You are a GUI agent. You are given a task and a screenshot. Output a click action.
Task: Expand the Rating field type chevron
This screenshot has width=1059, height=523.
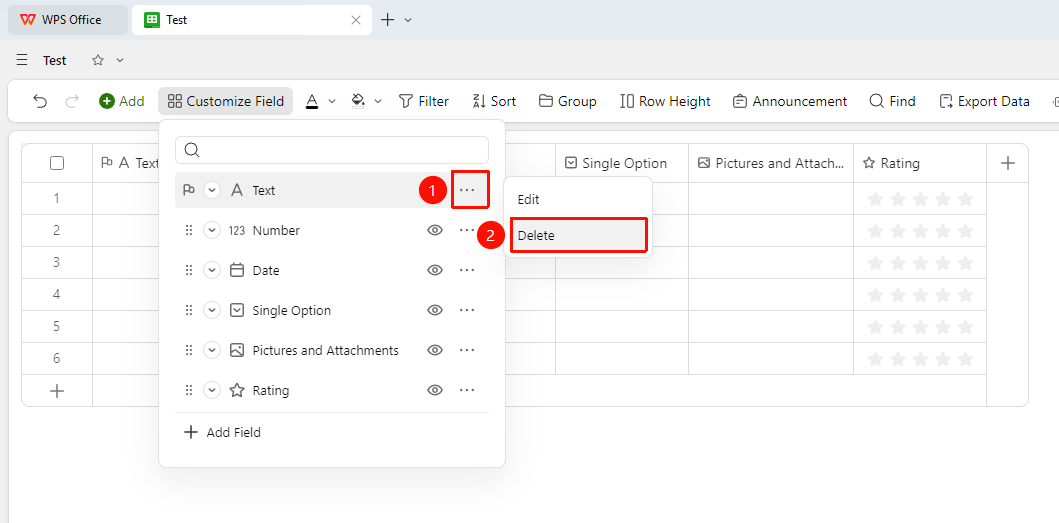pyautogui.click(x=212, y=390)
